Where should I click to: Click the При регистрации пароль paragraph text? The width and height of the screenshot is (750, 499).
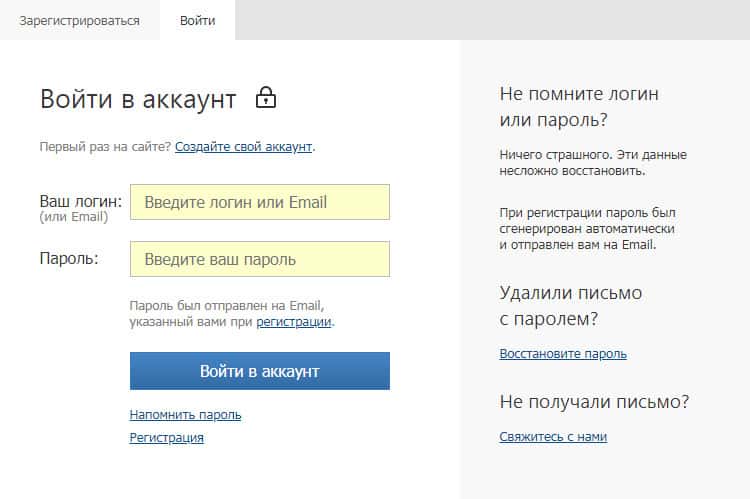point(588,228)
